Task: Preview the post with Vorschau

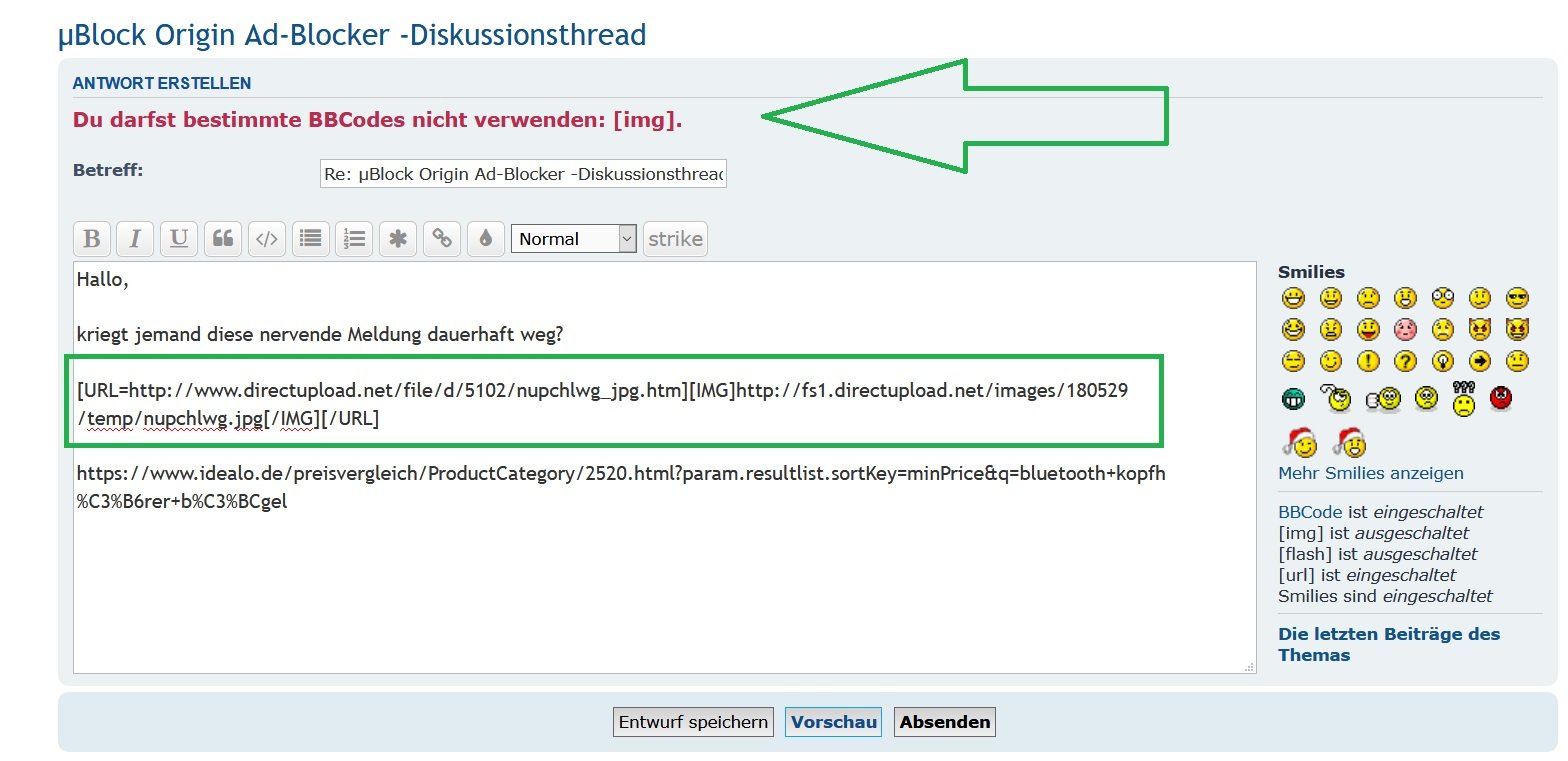Action: point(834,722)
